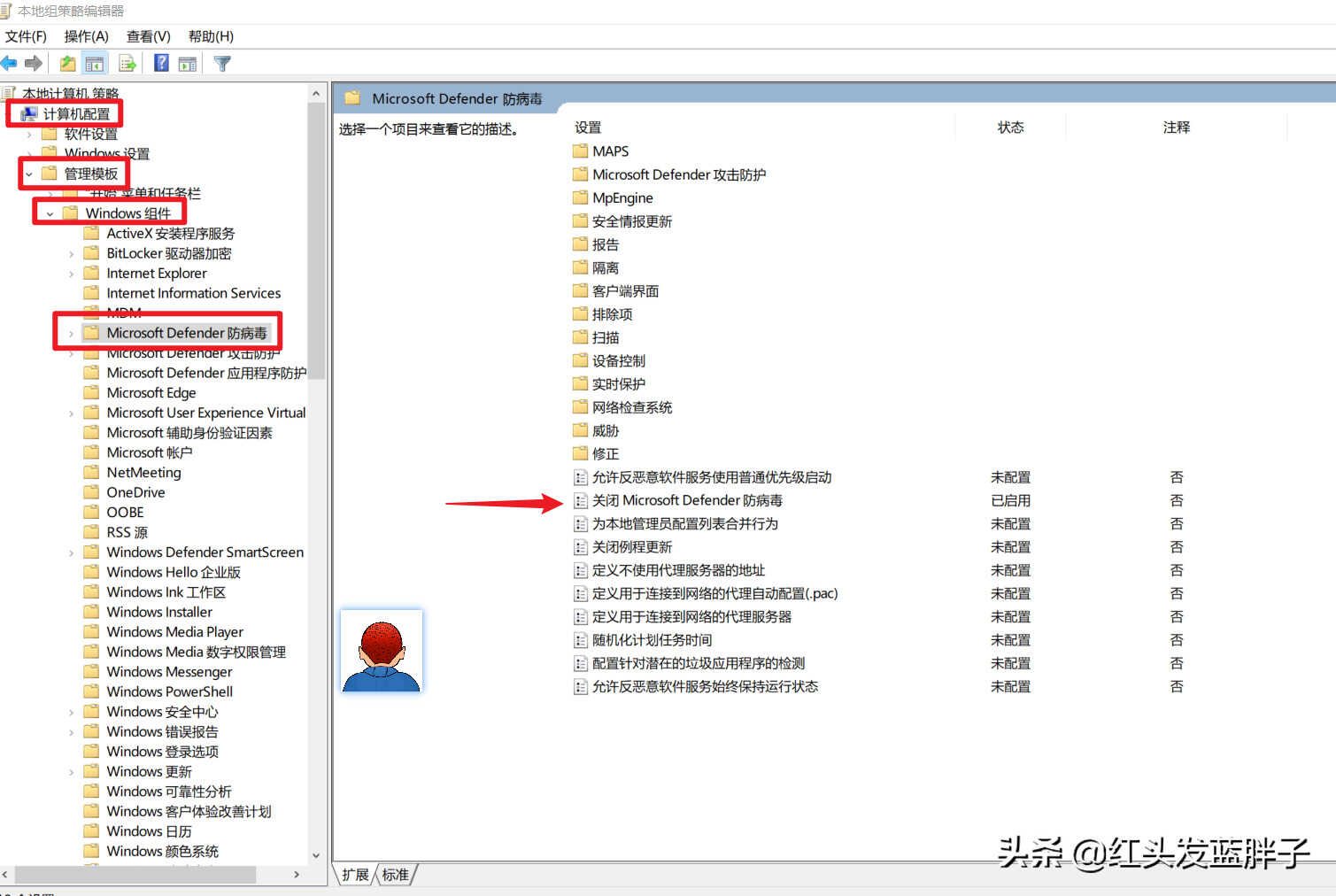Open the 排除项 folder
This screenshot has width=1336, height=896.
tap(612, 314)
